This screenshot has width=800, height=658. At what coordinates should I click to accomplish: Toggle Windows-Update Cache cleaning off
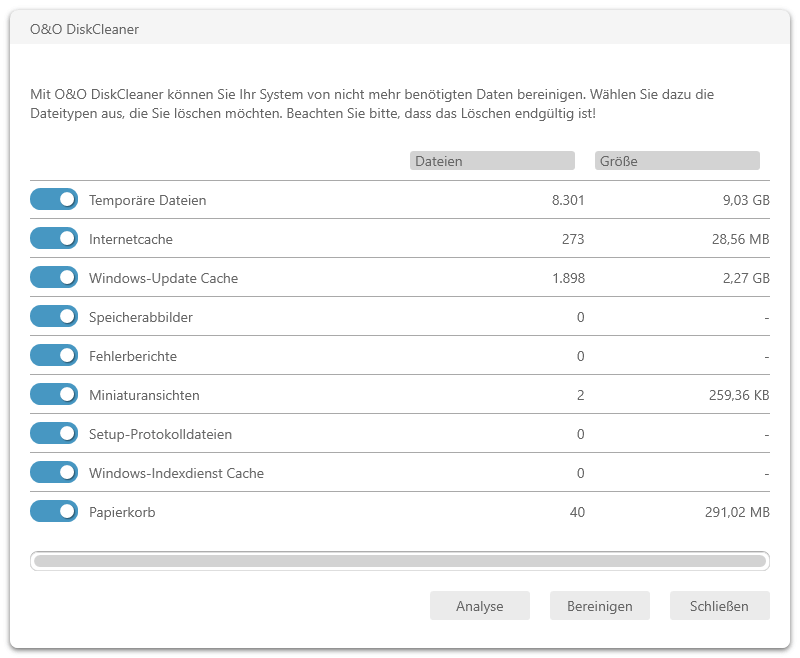54,277
